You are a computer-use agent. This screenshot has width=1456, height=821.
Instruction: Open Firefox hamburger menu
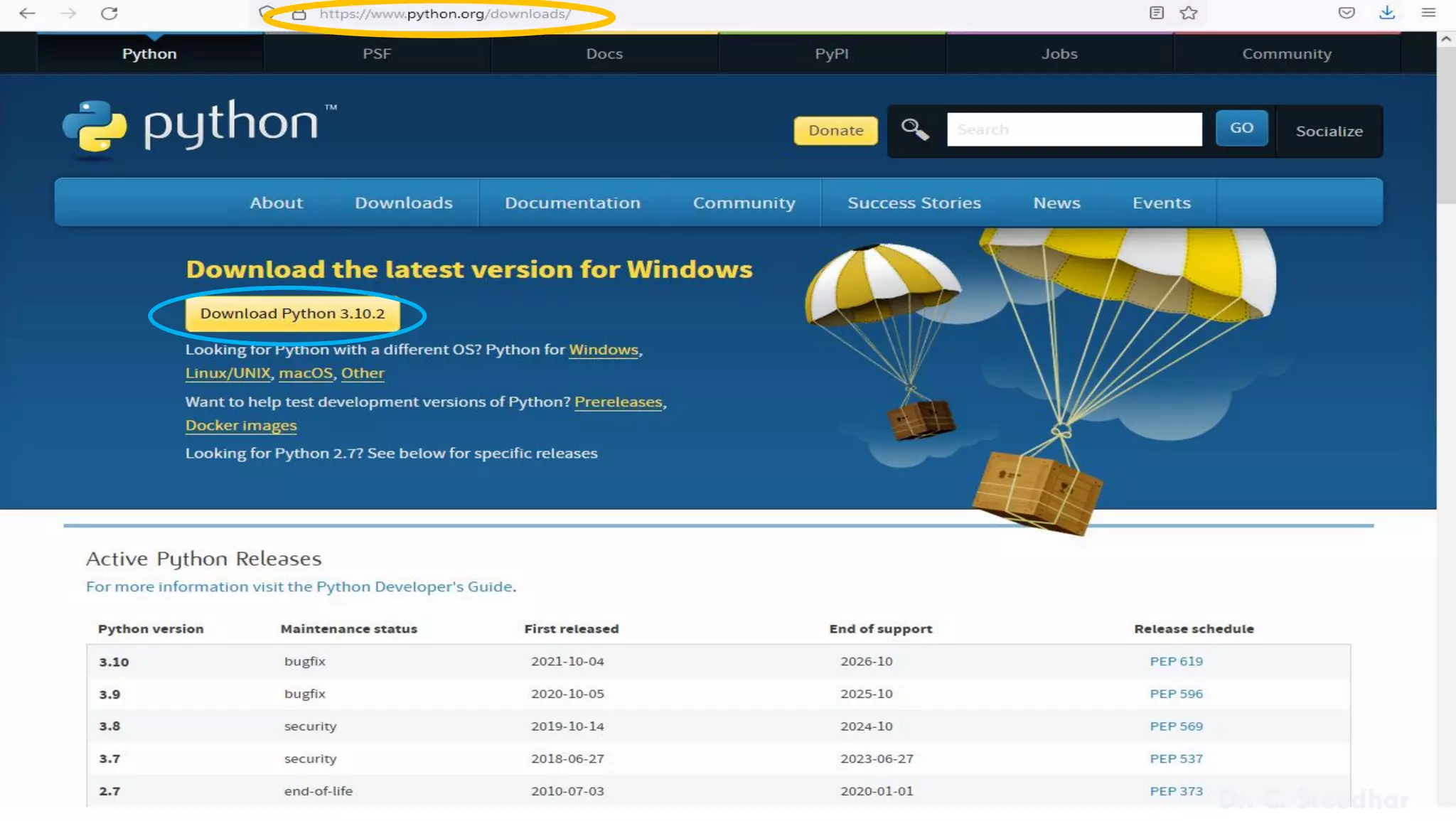point(1428,13)
